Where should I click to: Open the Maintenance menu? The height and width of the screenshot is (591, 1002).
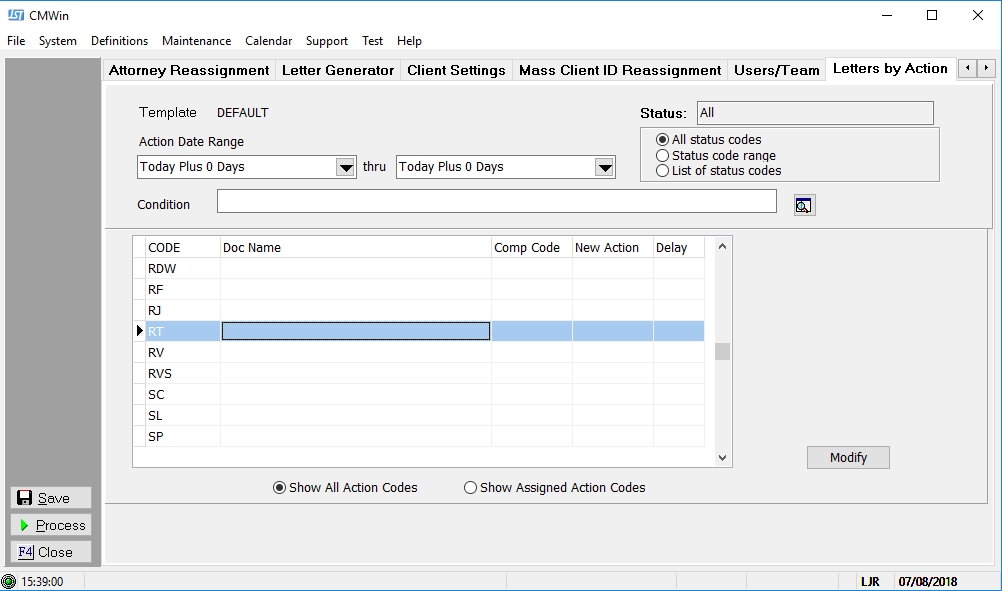point(196,41)
